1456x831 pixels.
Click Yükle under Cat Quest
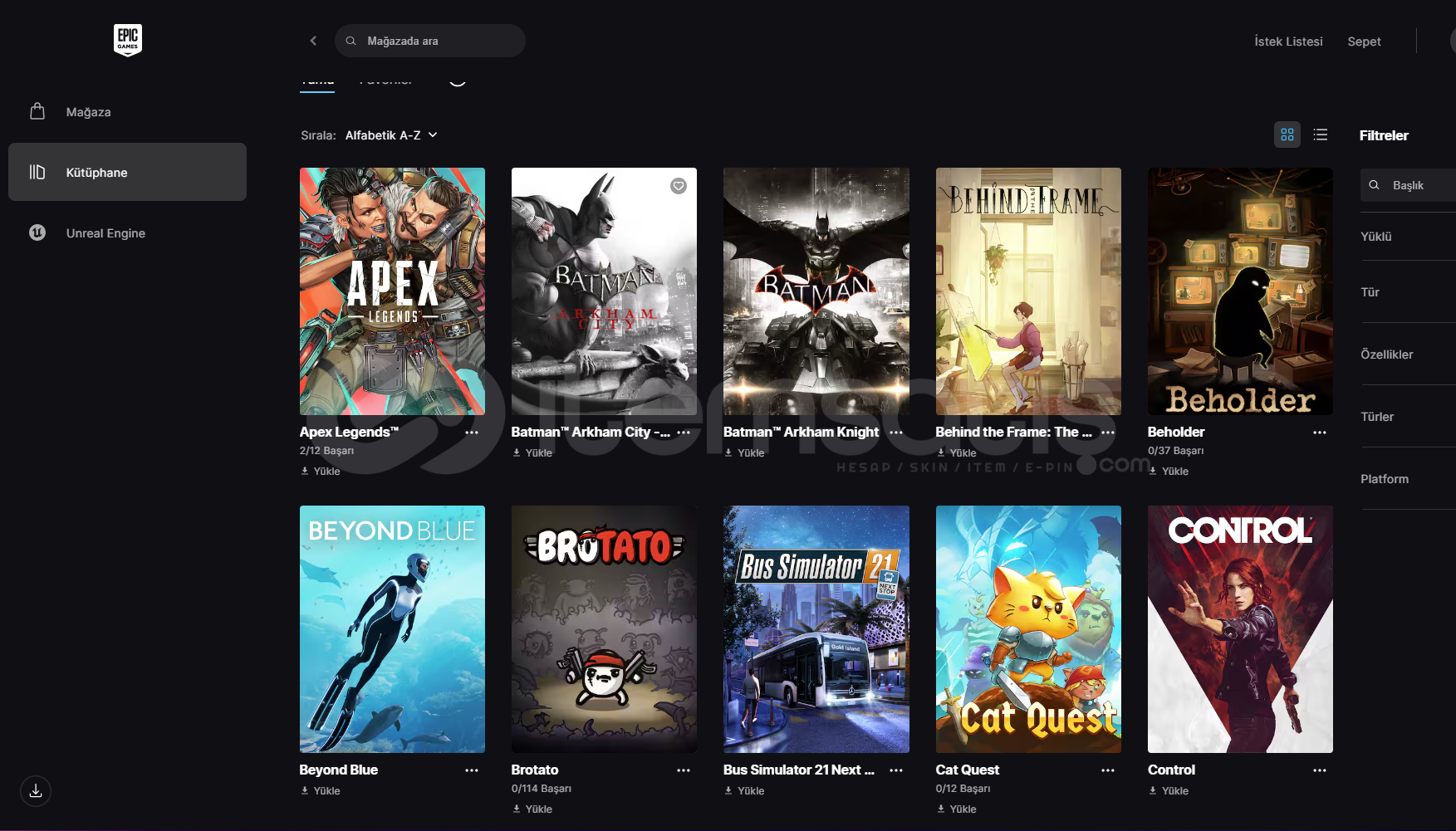coord(957,809)
